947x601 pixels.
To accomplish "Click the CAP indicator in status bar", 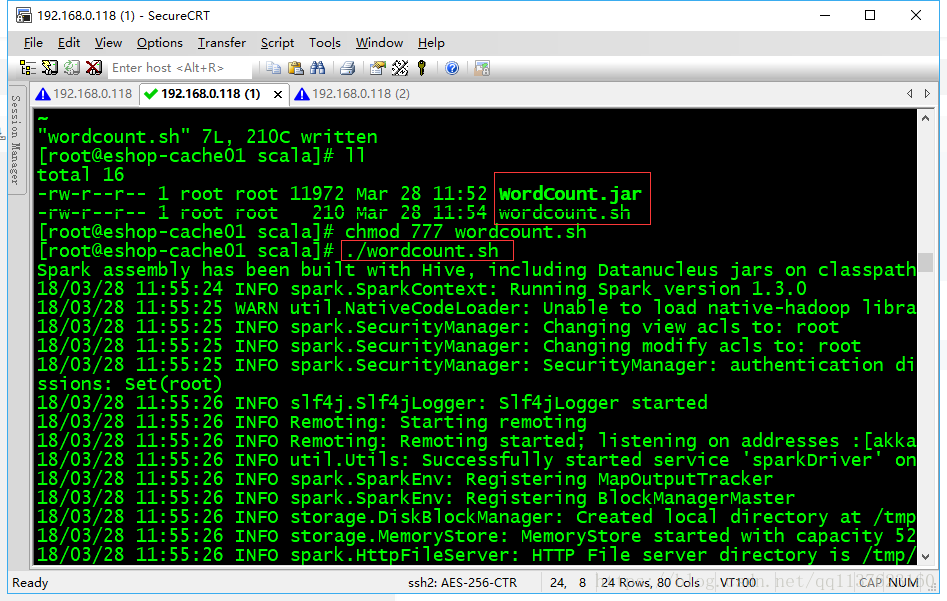I will pyautogui.click(x=870, y=583).
